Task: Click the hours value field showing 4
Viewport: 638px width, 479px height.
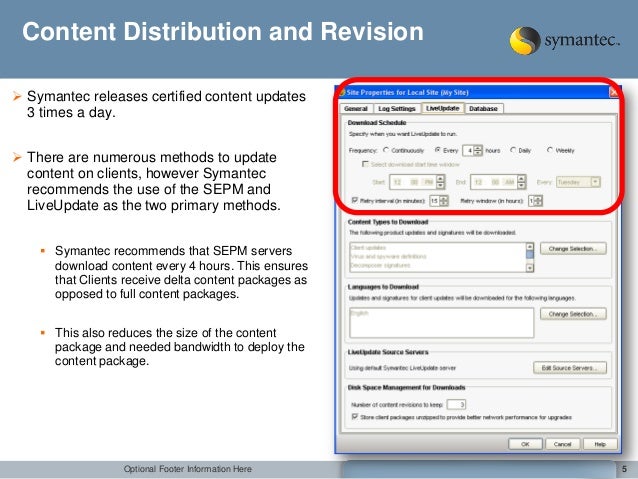Action: 468,151
